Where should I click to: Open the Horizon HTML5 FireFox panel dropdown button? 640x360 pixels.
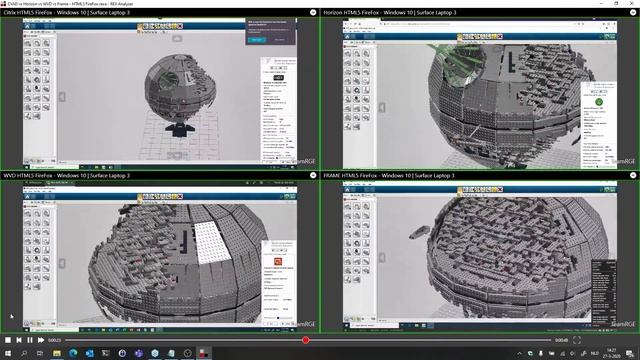[633, 13]
